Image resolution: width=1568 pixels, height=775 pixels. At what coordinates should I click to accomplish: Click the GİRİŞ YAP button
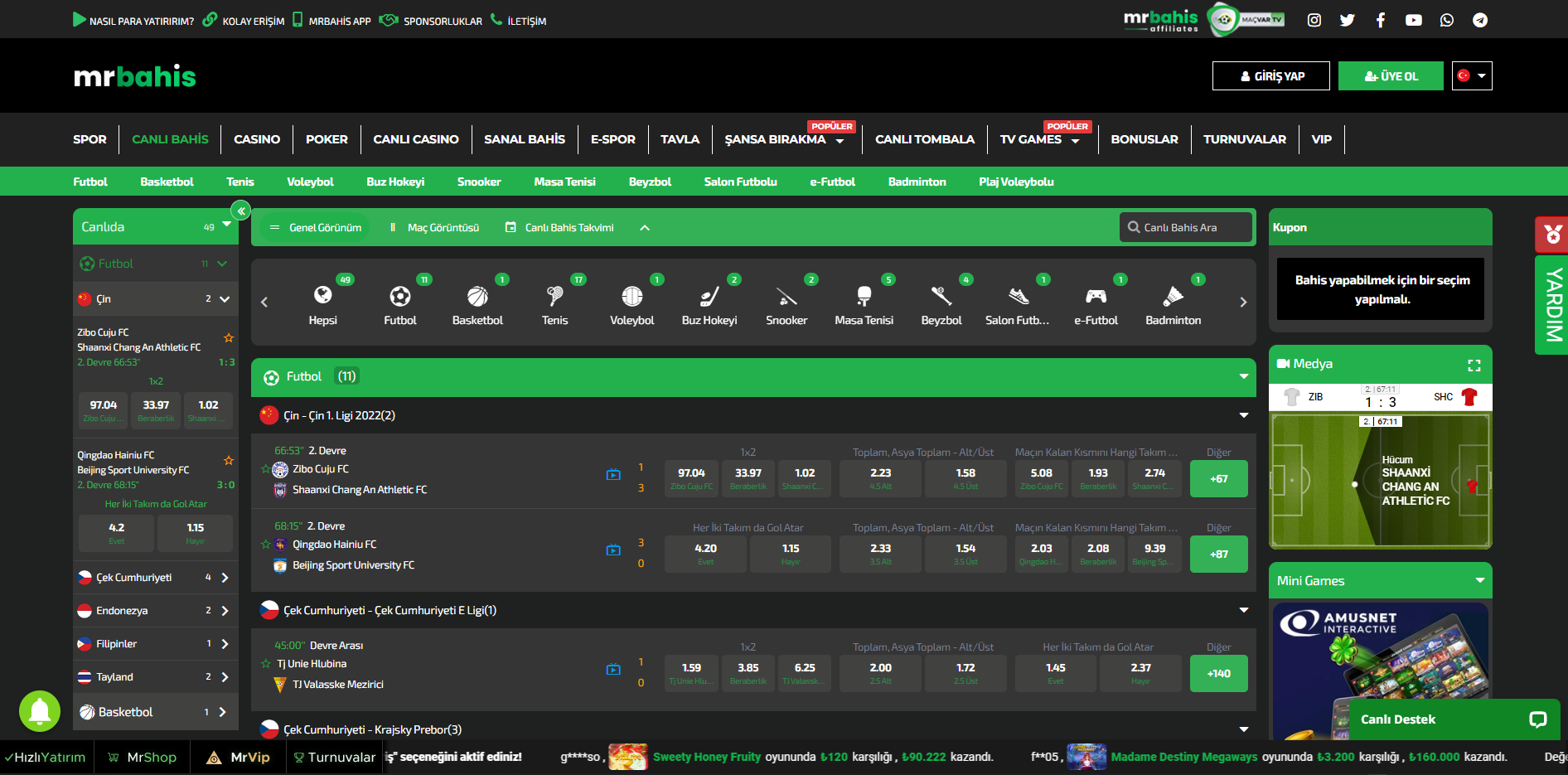(x=1270, y=75)
